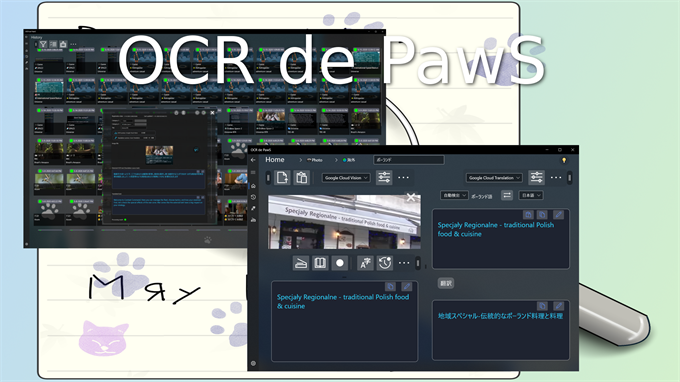Image resolution: width=680 pixels, height=382 pixels.
Task: Click the list view icon in History window
Action: tap(53, 44)
